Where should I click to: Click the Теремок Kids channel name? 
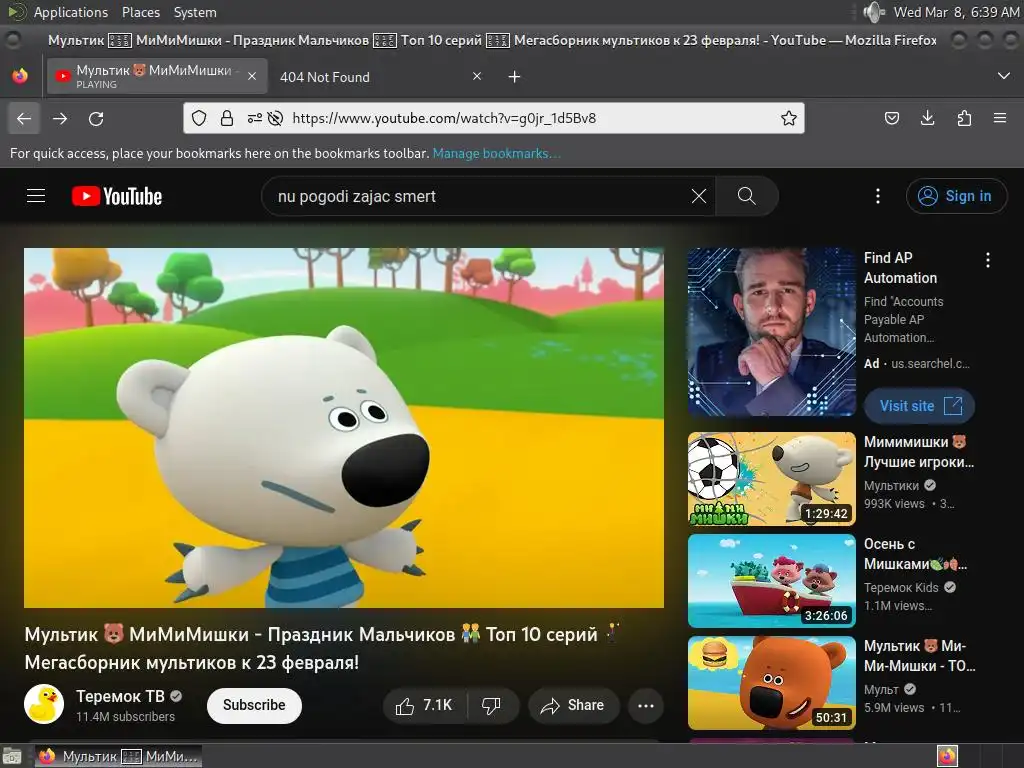tap(901, 588)
